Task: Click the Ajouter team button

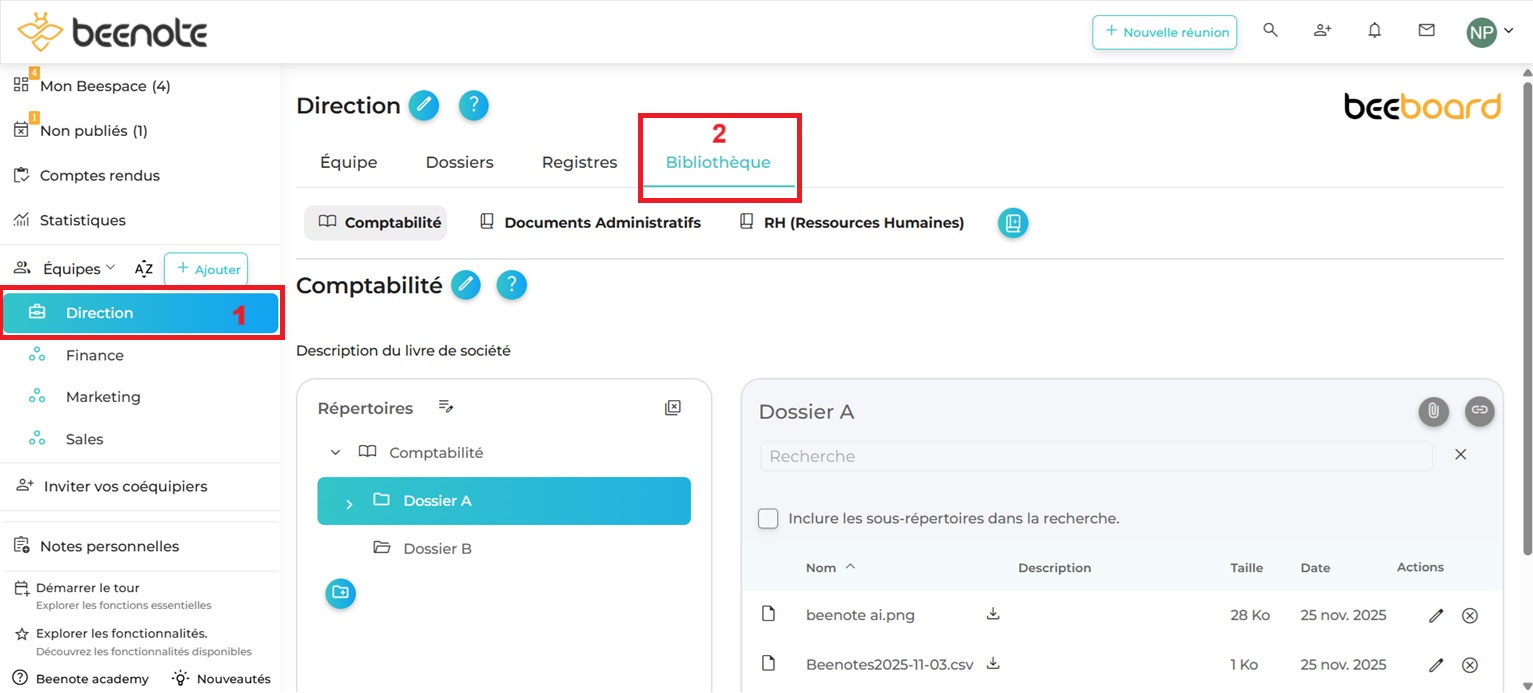Action: click(x=206, y=269)
